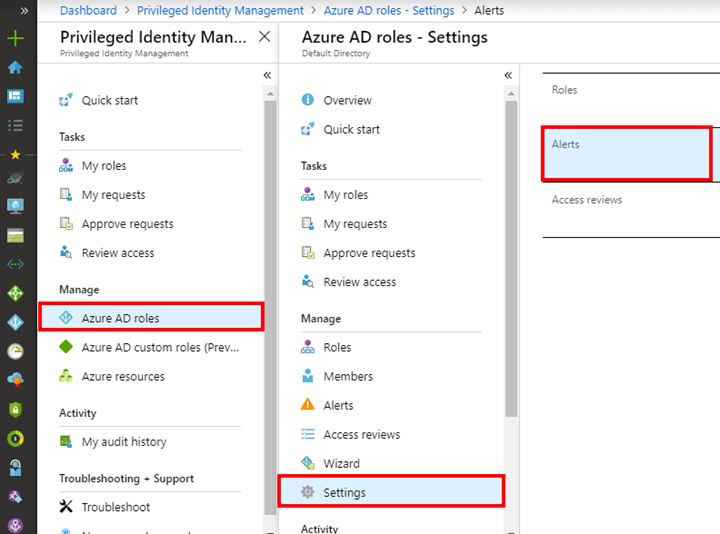The height and width of the screenshot is (534, 720).
Task: Open the All services list icon
Action: 15,125
